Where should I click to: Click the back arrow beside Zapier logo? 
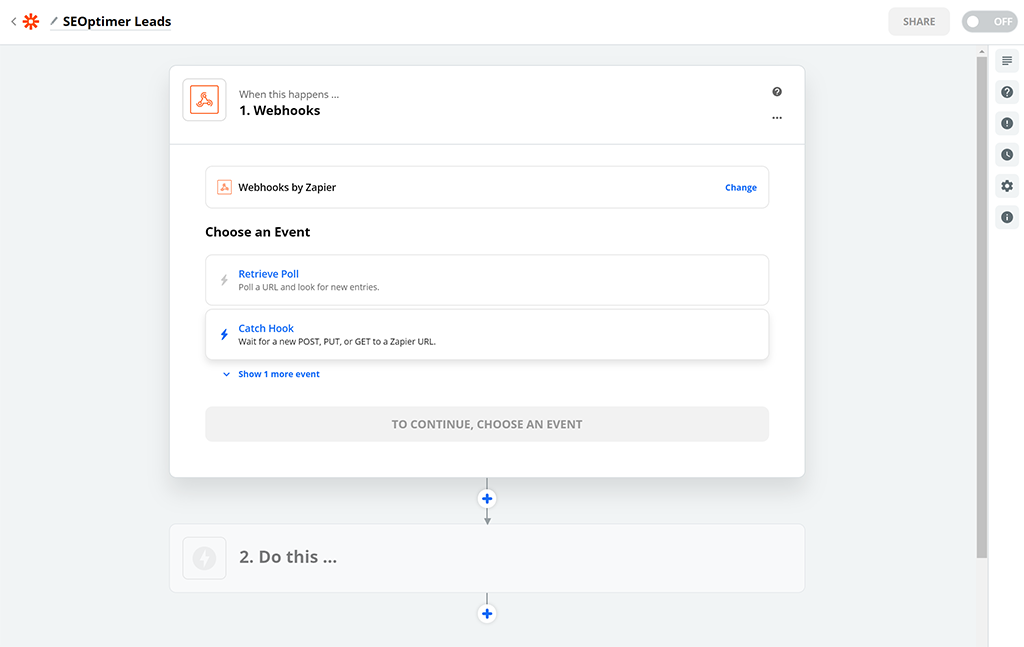click(x=13, y=21)
